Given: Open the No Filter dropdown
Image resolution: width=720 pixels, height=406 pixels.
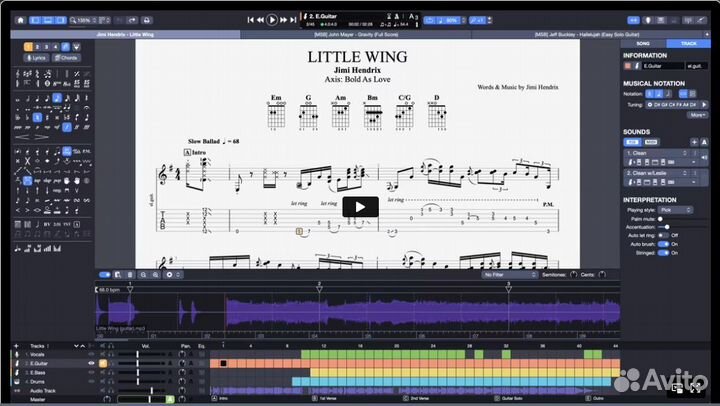Looking at the screenshot, I should [x=510, y=274].
